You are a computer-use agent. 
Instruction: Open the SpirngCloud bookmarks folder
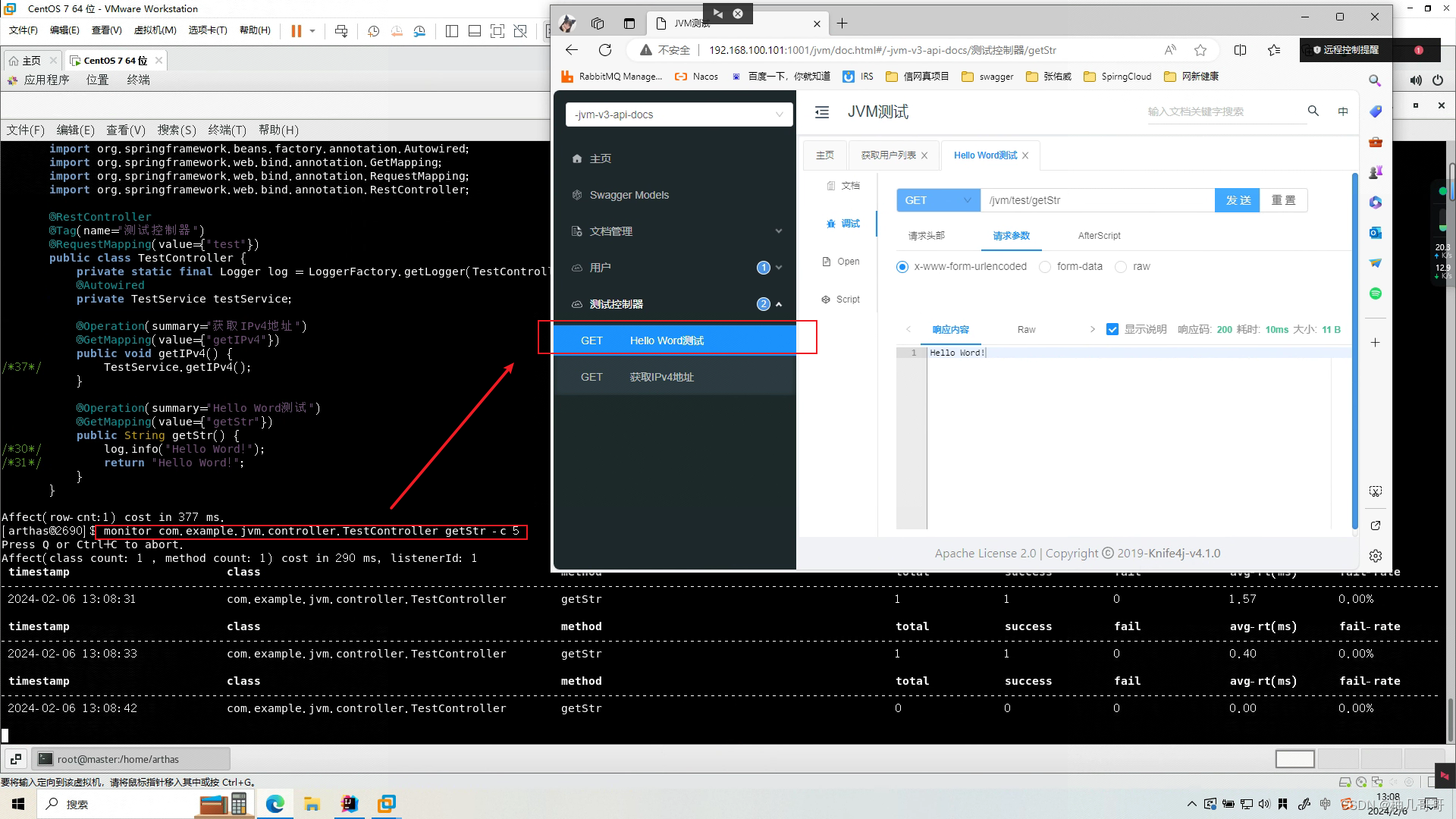tap(1118, 77)
